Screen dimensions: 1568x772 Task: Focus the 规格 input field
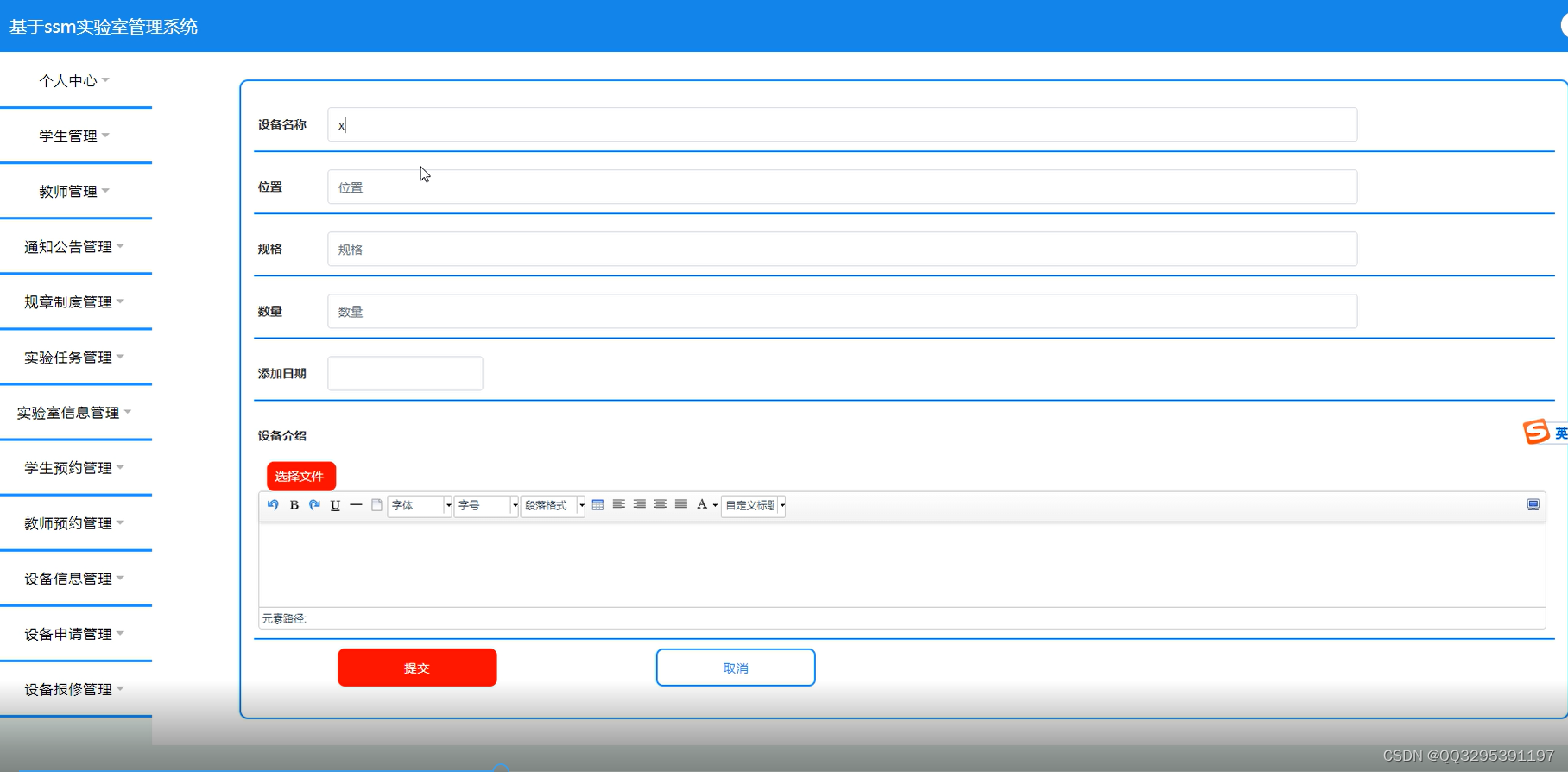(x=842, y=249)
